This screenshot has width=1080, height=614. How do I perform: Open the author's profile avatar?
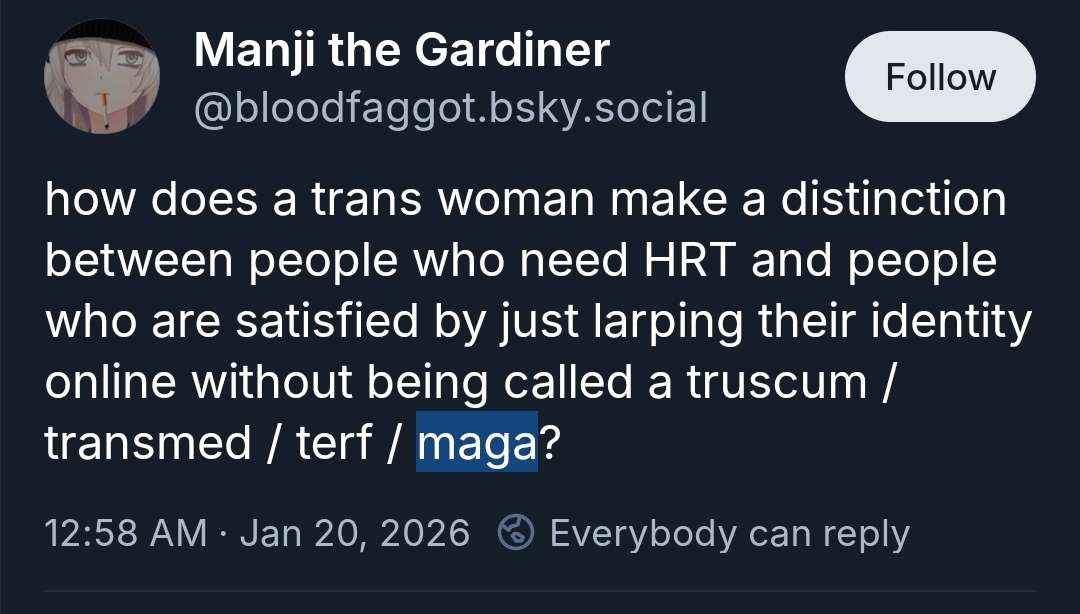coord(101,77)
